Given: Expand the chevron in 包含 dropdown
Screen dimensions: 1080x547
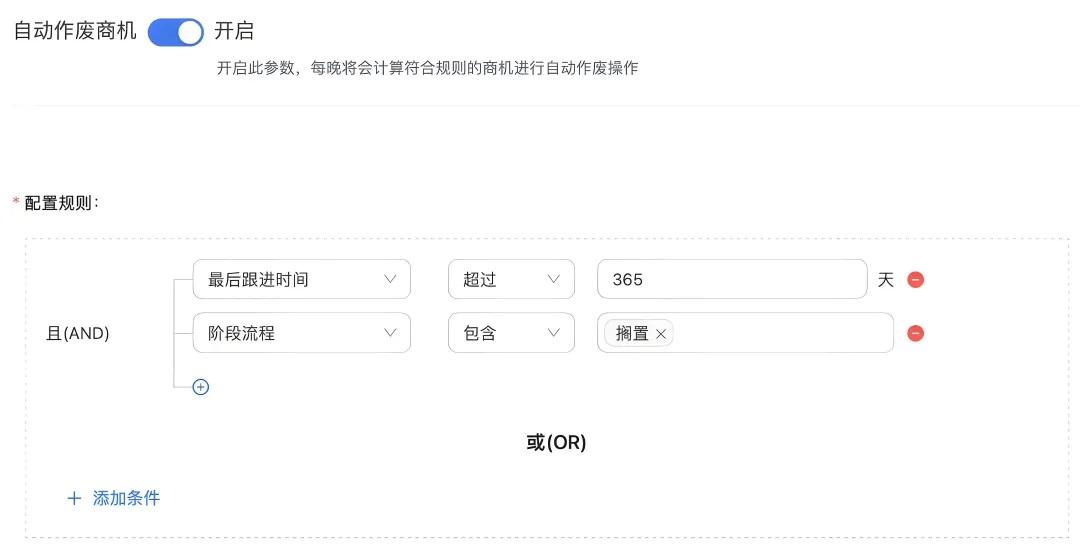Looking at the screenshot, I should pyautogui.click(x=553, y=333).
